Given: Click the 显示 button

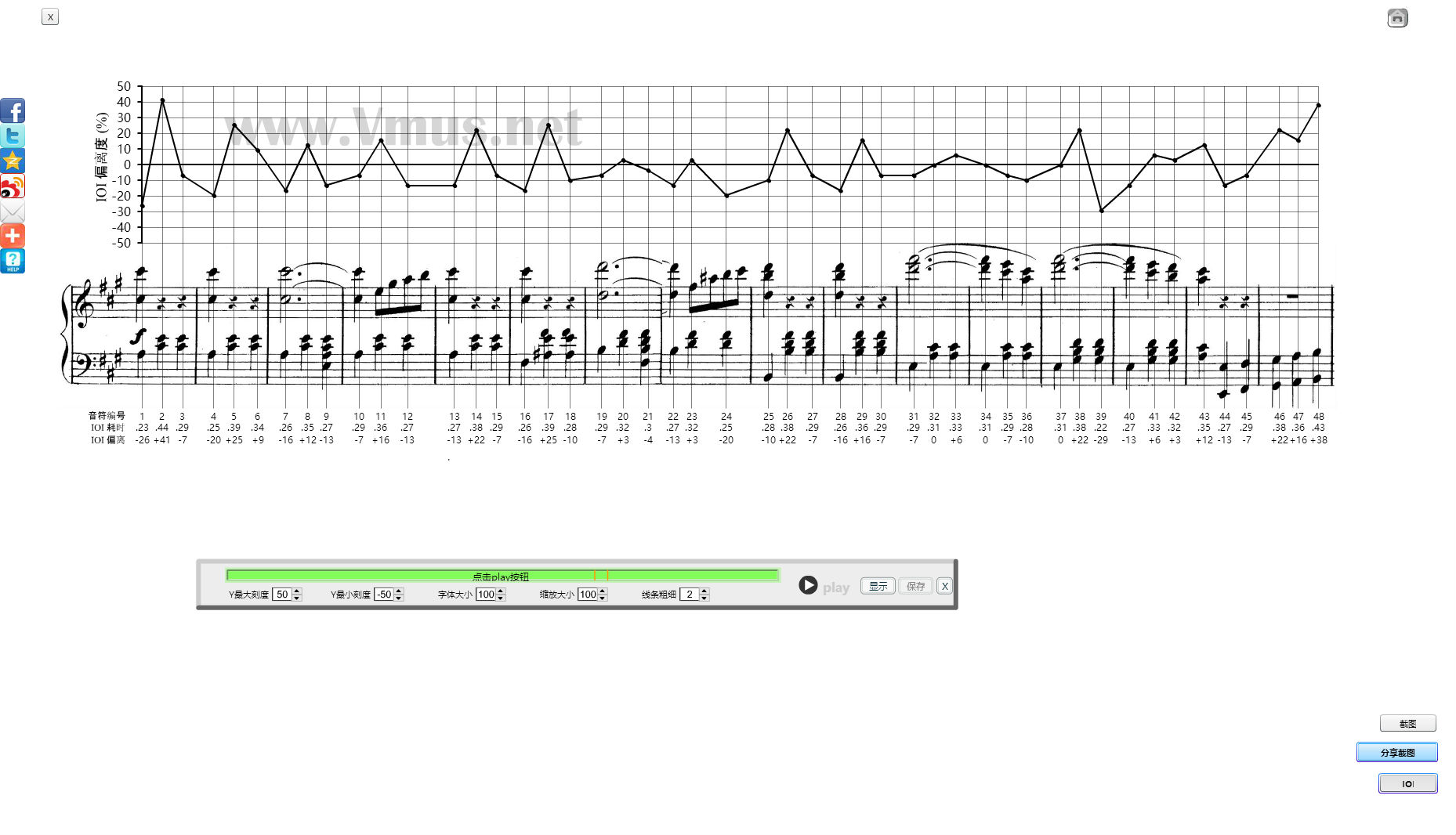Looking at the screenshot, I should (x=878, y=586).
